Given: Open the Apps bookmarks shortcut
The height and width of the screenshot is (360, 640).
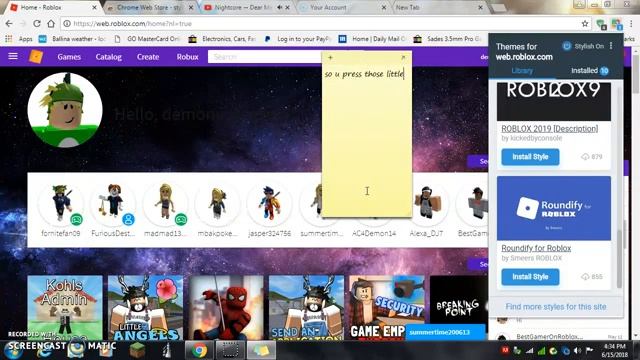Looking at the screenshot, I should click(19, 39).
